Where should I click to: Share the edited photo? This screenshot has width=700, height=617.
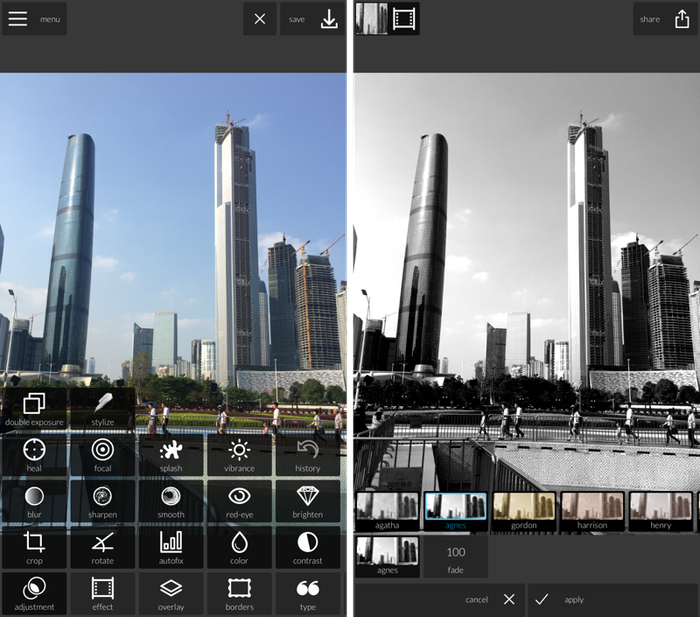(665, 19)
